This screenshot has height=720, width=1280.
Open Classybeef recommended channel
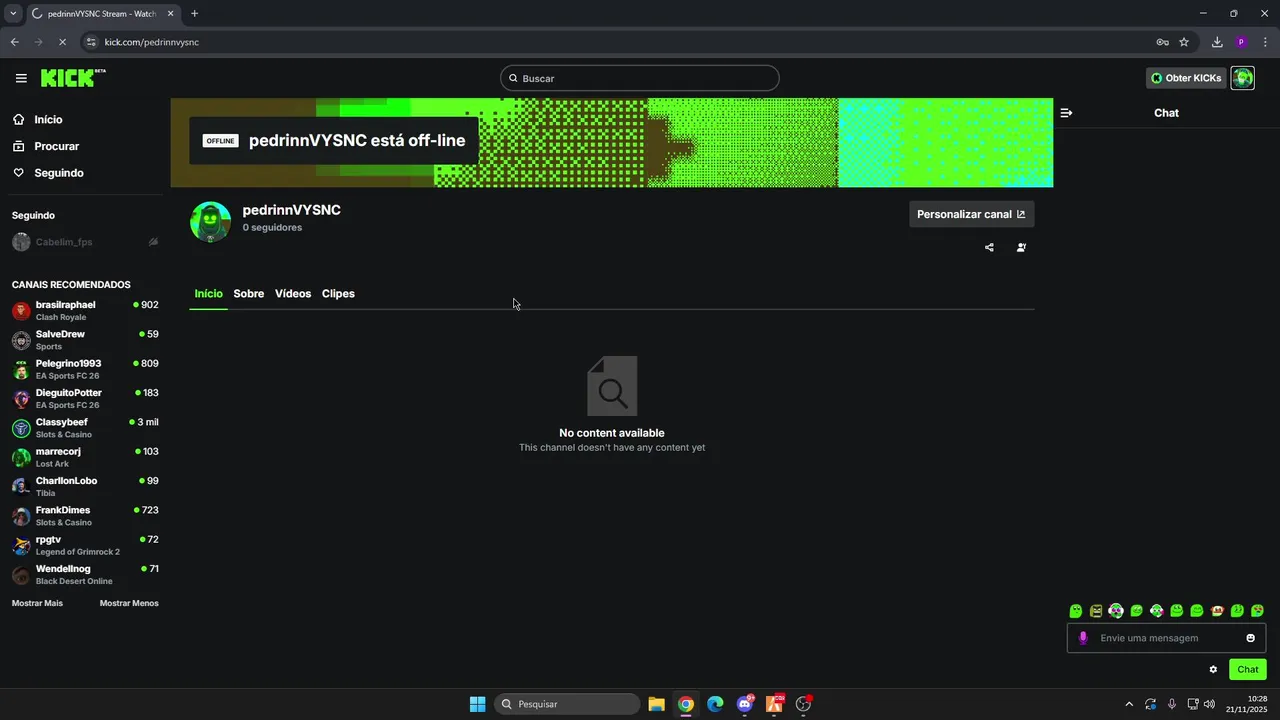(x=85, y=428)
